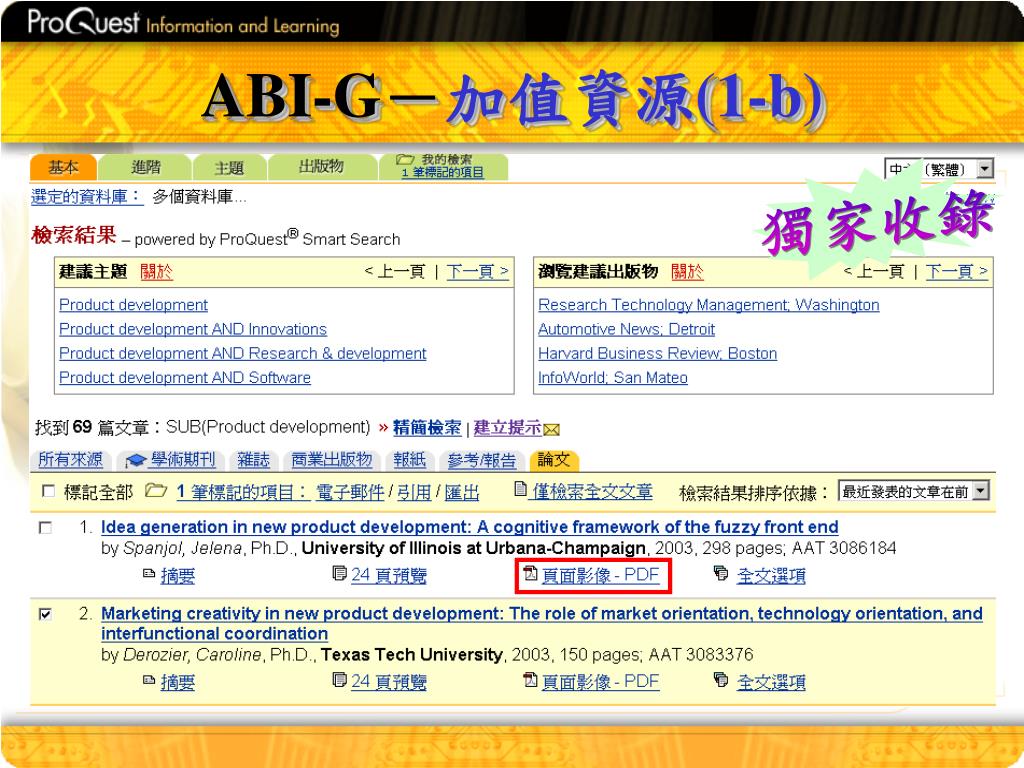
Task: Select the 所有來源 source tab
Action: tap(71, 460)
